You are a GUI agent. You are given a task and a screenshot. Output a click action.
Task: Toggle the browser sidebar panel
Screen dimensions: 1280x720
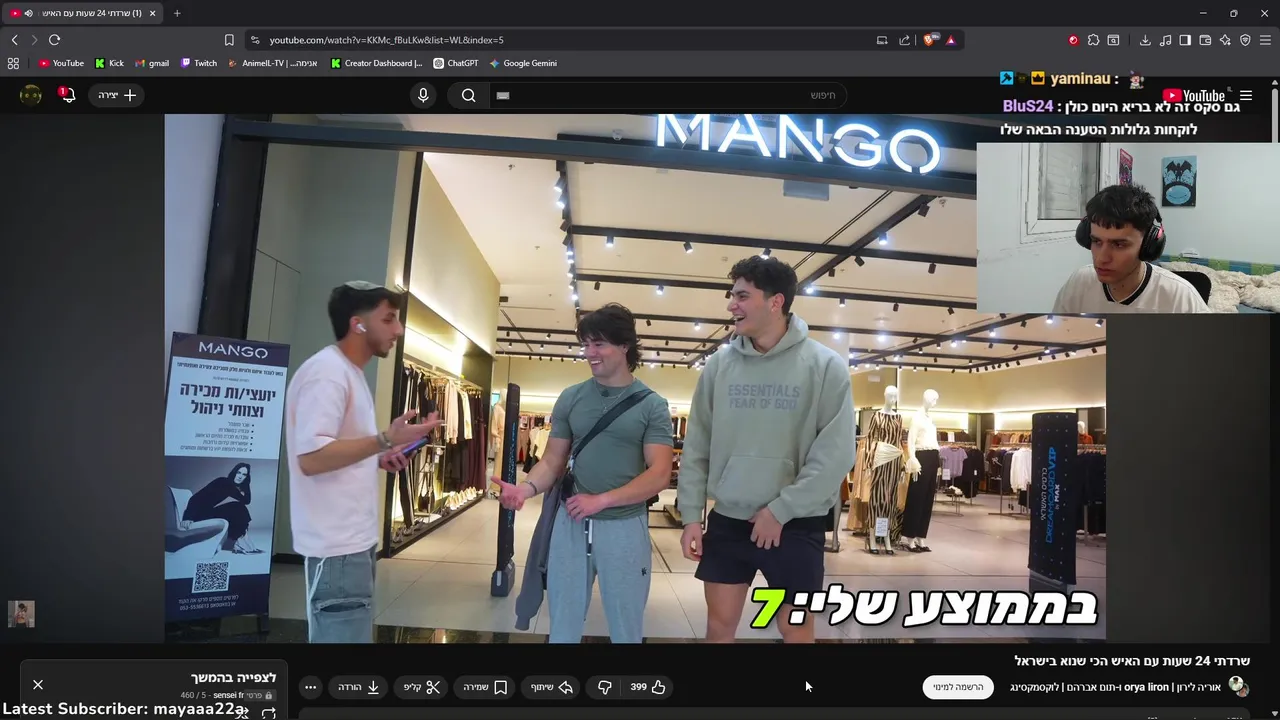point(1185,40)
